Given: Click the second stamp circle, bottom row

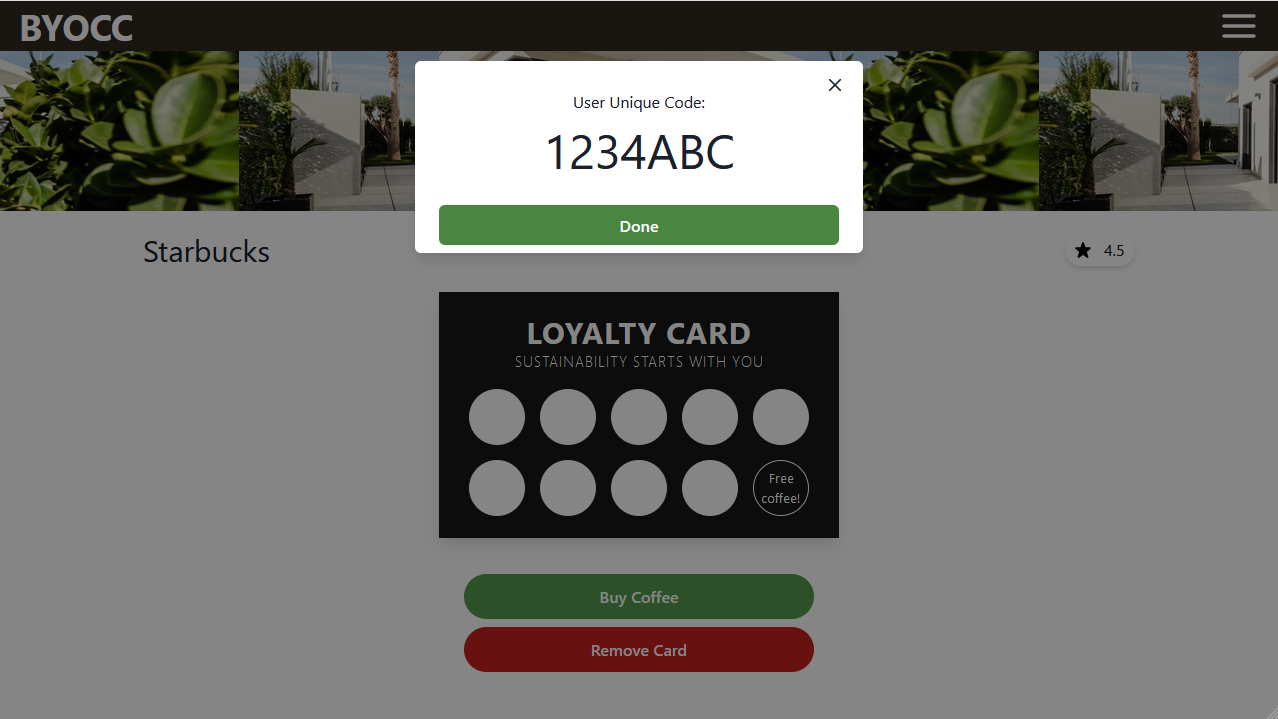Looking at the screenshot, I should (568, 488).
